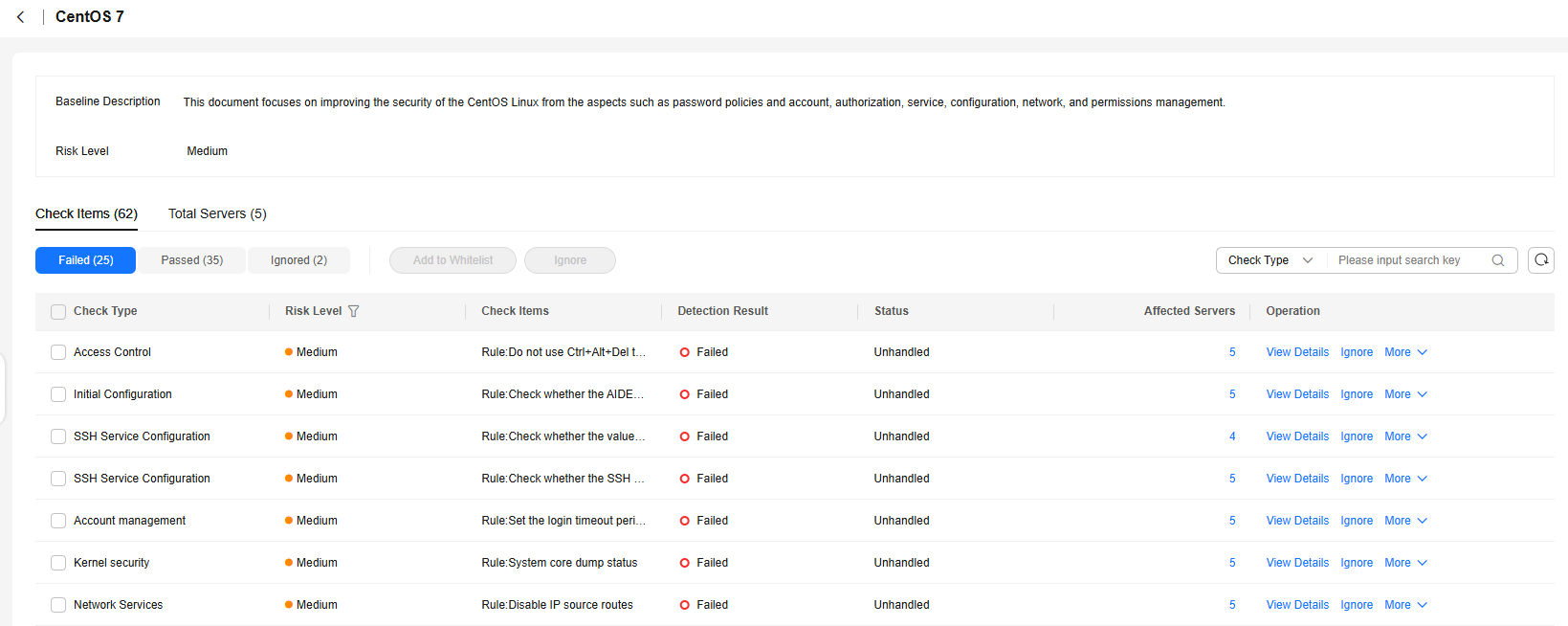Tick the Network Services row checkbox
The width and height of the screenshot is (1568, 626).
coord(58,605)
